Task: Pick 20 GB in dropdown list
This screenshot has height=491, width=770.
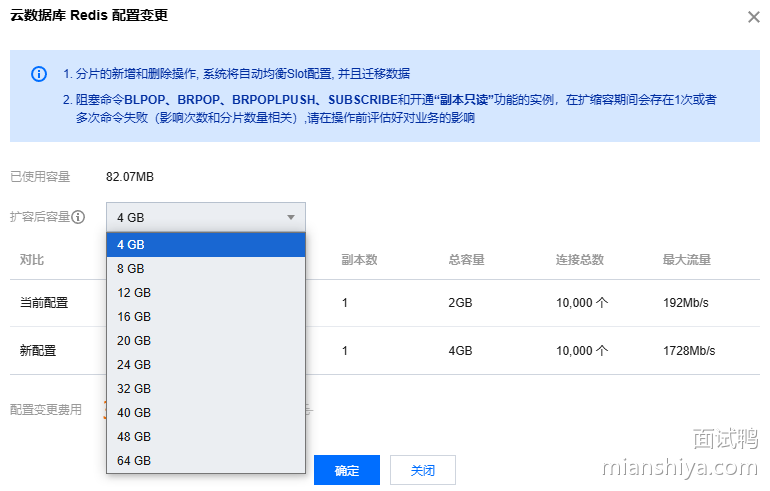Action: tap(205, 341)
